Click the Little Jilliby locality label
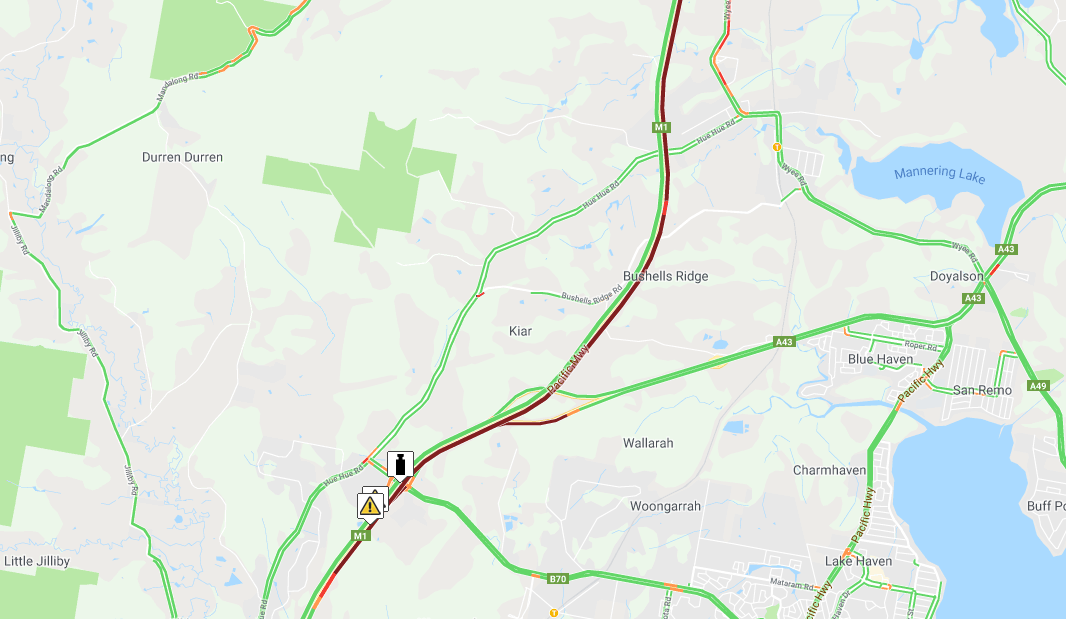The image size is (1066, 619). pyautogui.click(x=37, y=561)
